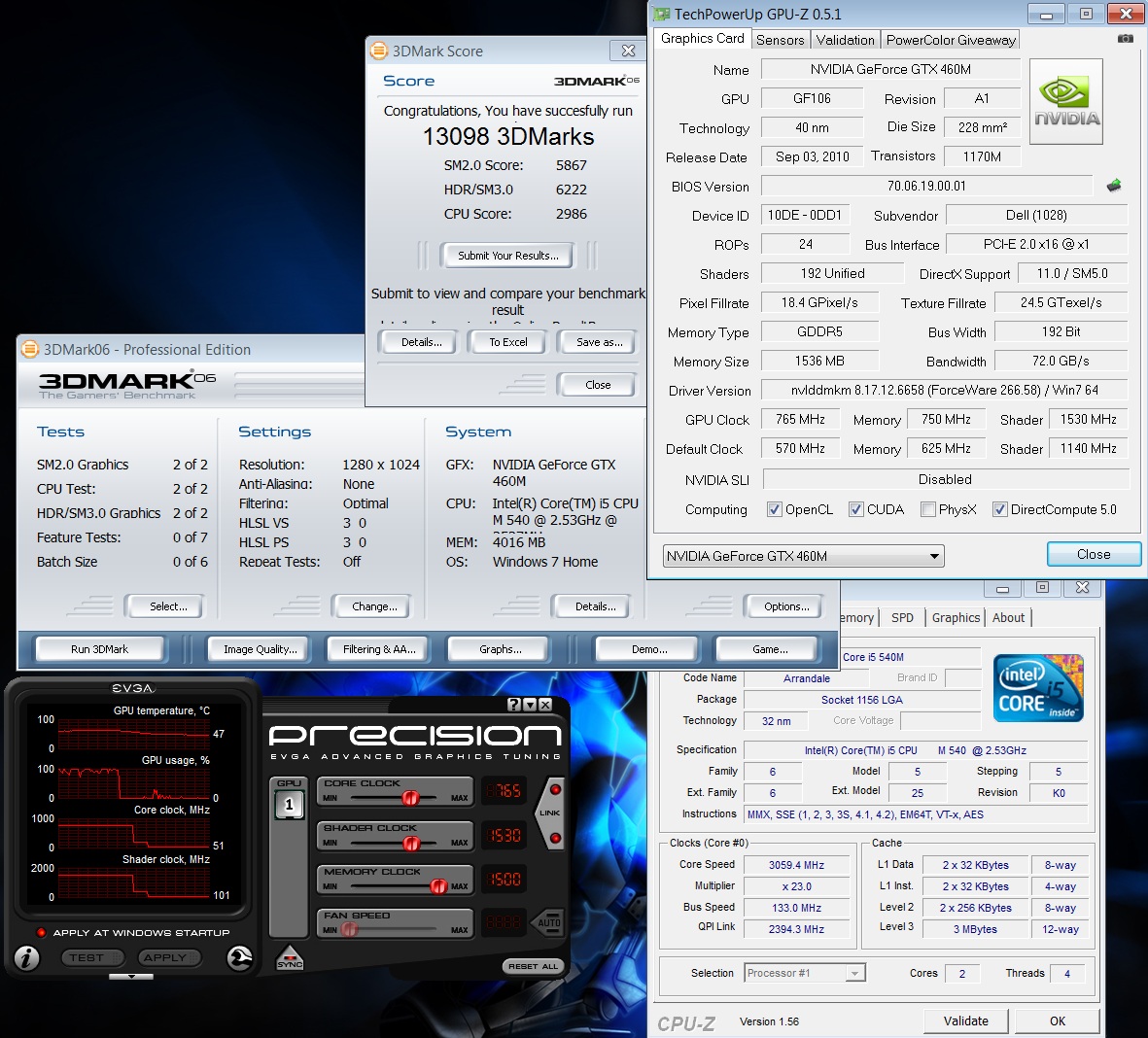The height and width of the screenshot is (1038, 1148).
Task: Click Save as button in score dialog
Action: (x=599, y=342)
